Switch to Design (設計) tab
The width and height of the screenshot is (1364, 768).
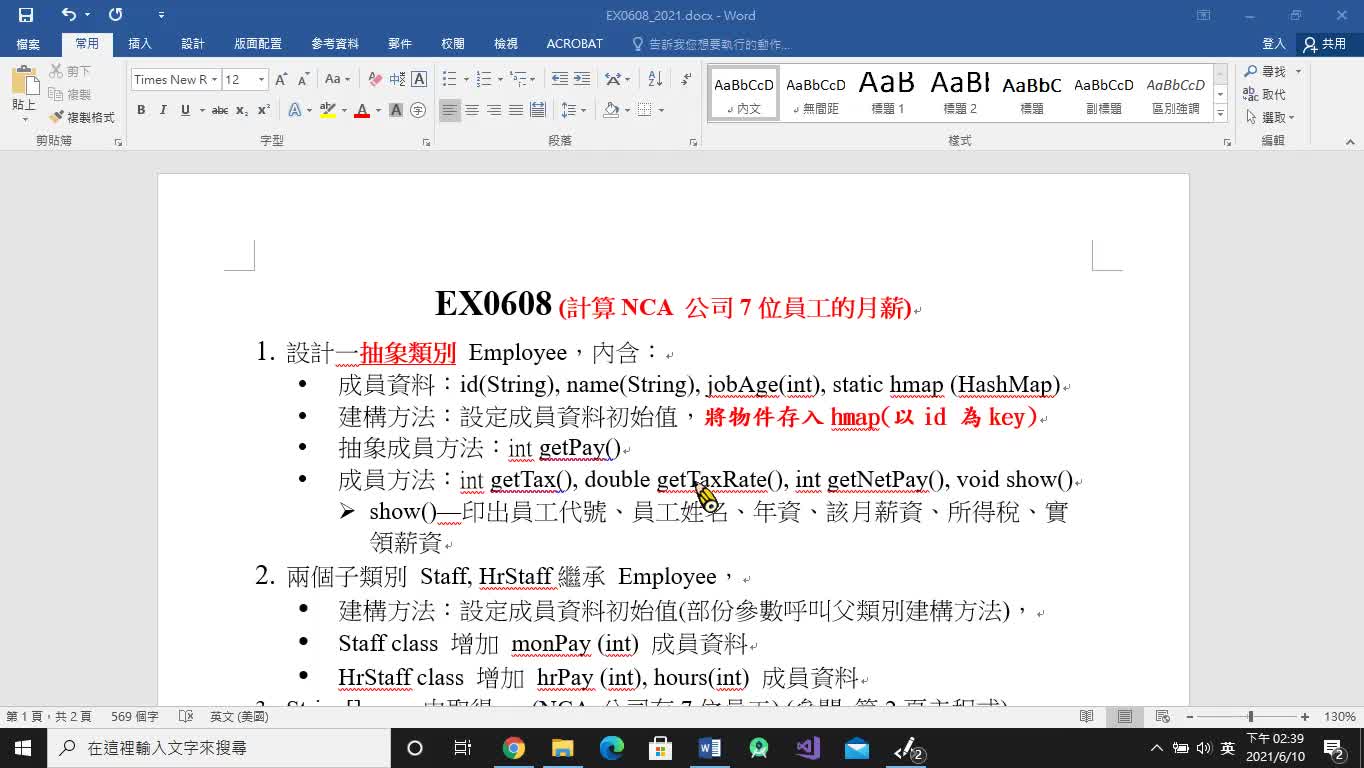(193, 44)
